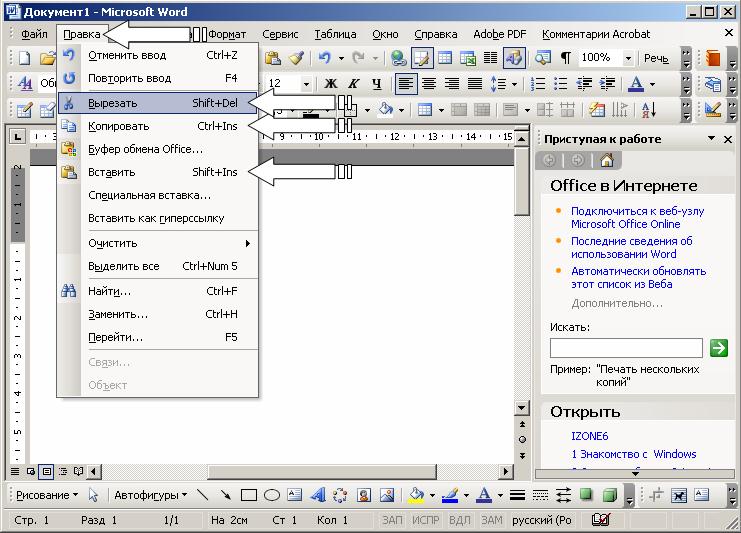
Task: Click the Document Map icon
Action: (543, 58)
